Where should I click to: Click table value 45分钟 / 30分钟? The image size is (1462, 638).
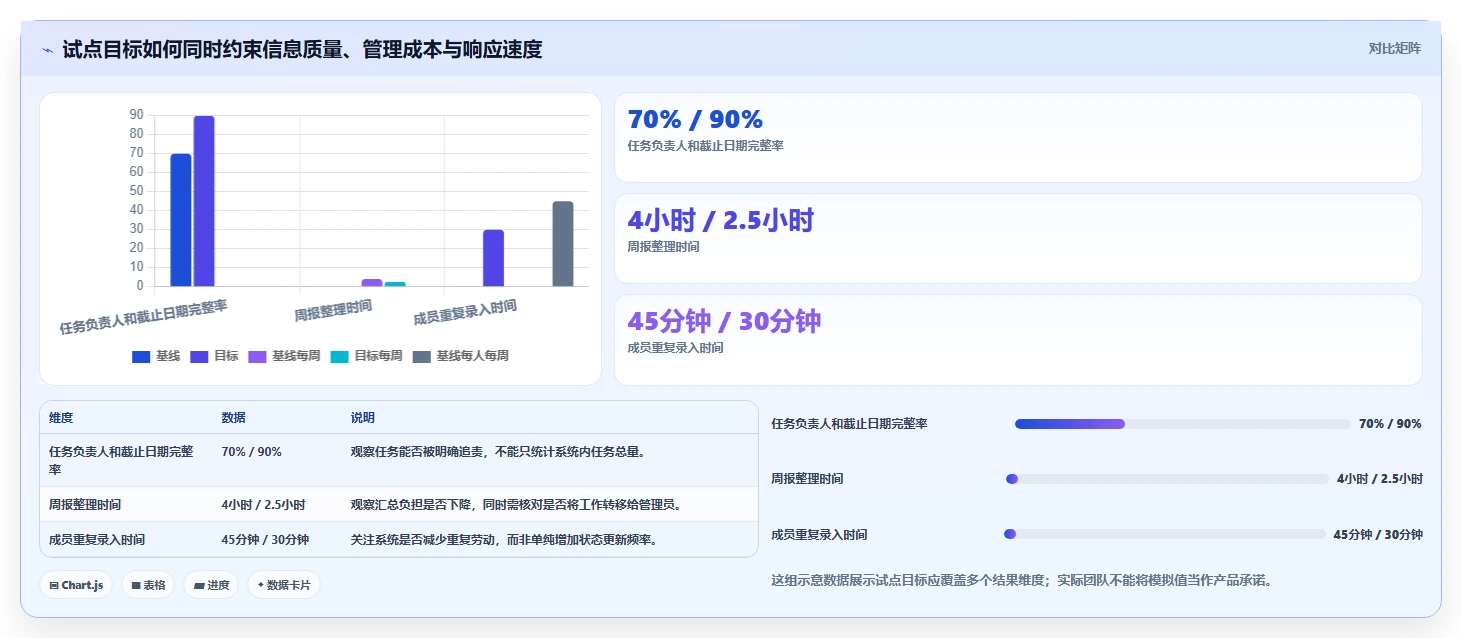coord(265,540)
